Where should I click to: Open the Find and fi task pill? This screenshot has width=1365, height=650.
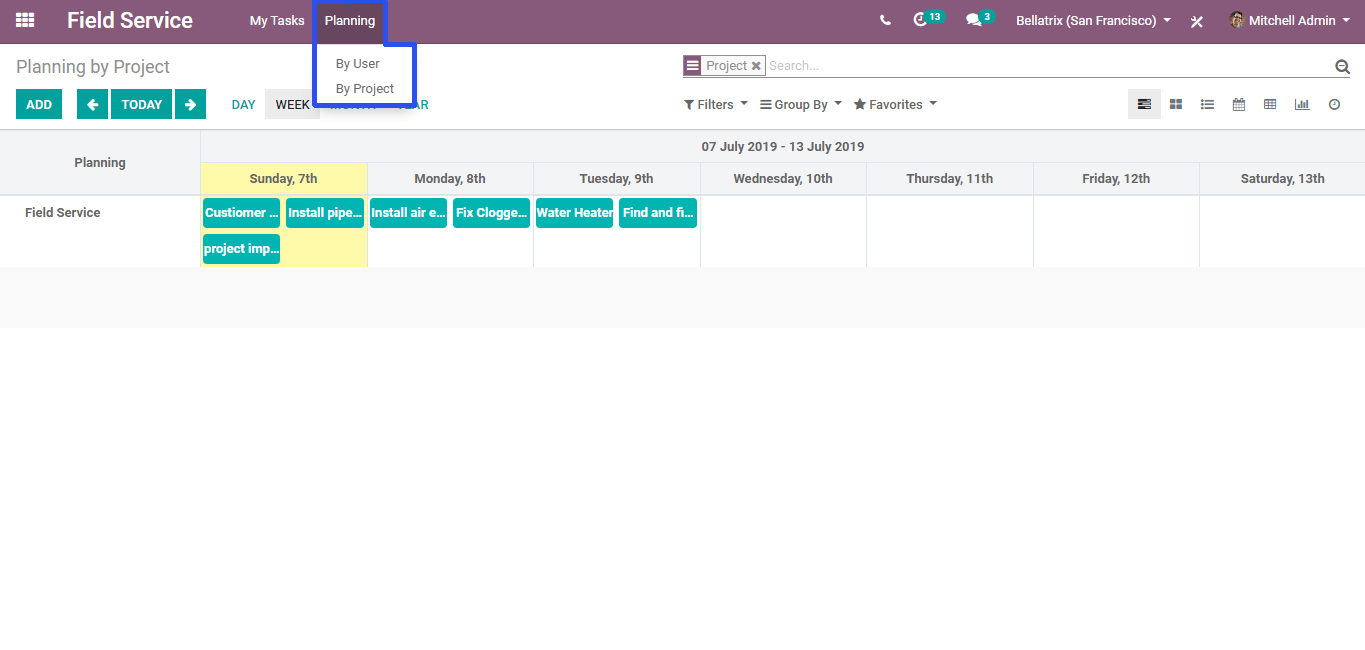pos(658,213)
